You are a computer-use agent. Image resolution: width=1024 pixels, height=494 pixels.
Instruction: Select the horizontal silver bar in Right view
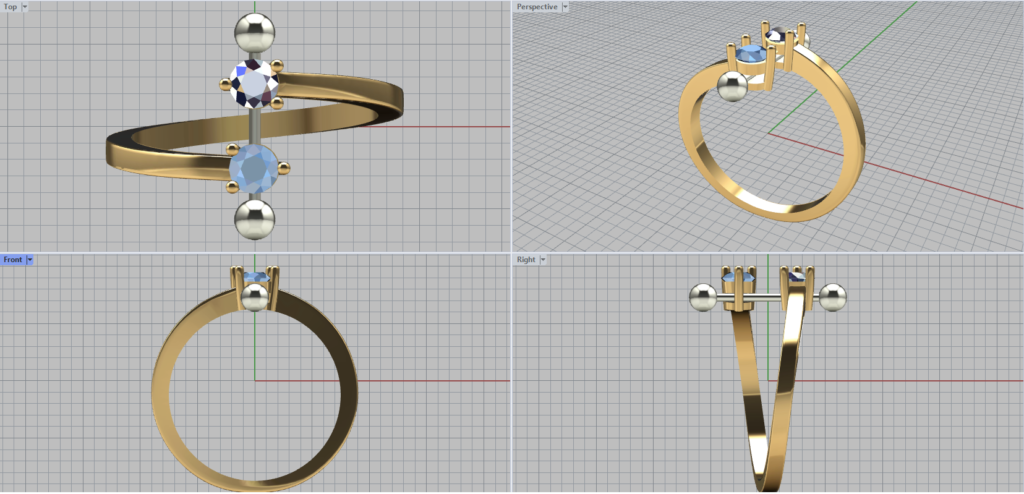coord(768,297)
